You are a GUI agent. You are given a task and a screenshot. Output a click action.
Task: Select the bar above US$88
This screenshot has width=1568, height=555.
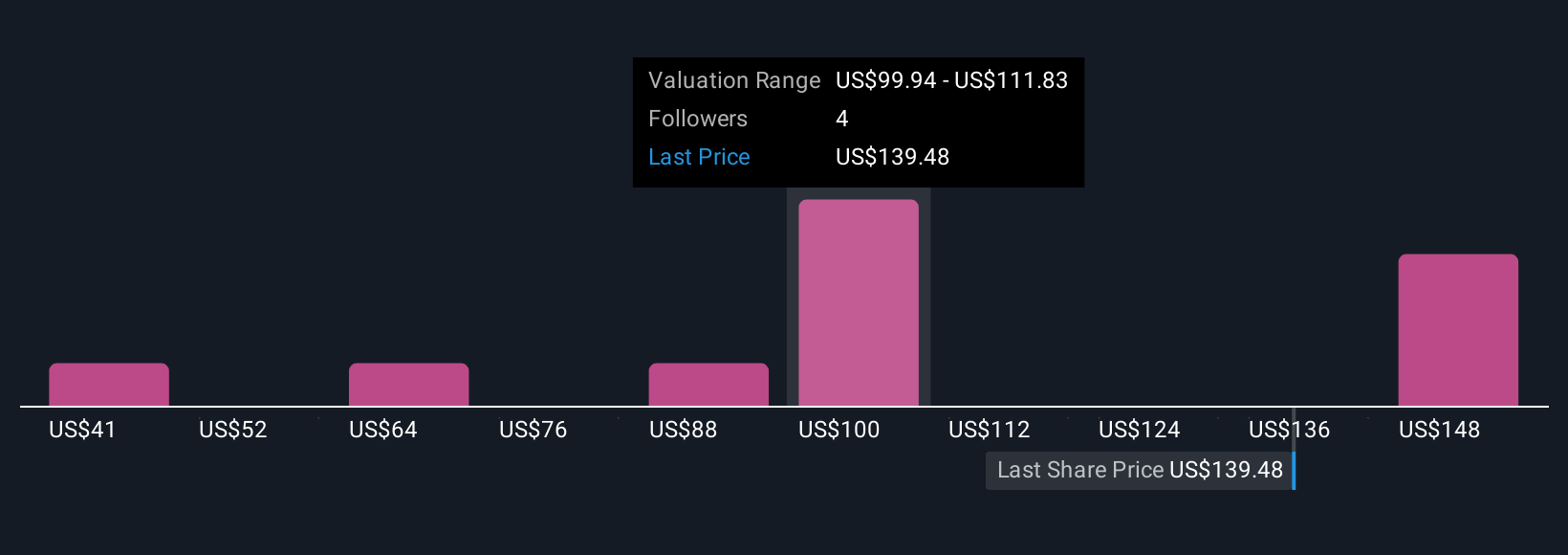pyautogui.click(x=708, y=385)
